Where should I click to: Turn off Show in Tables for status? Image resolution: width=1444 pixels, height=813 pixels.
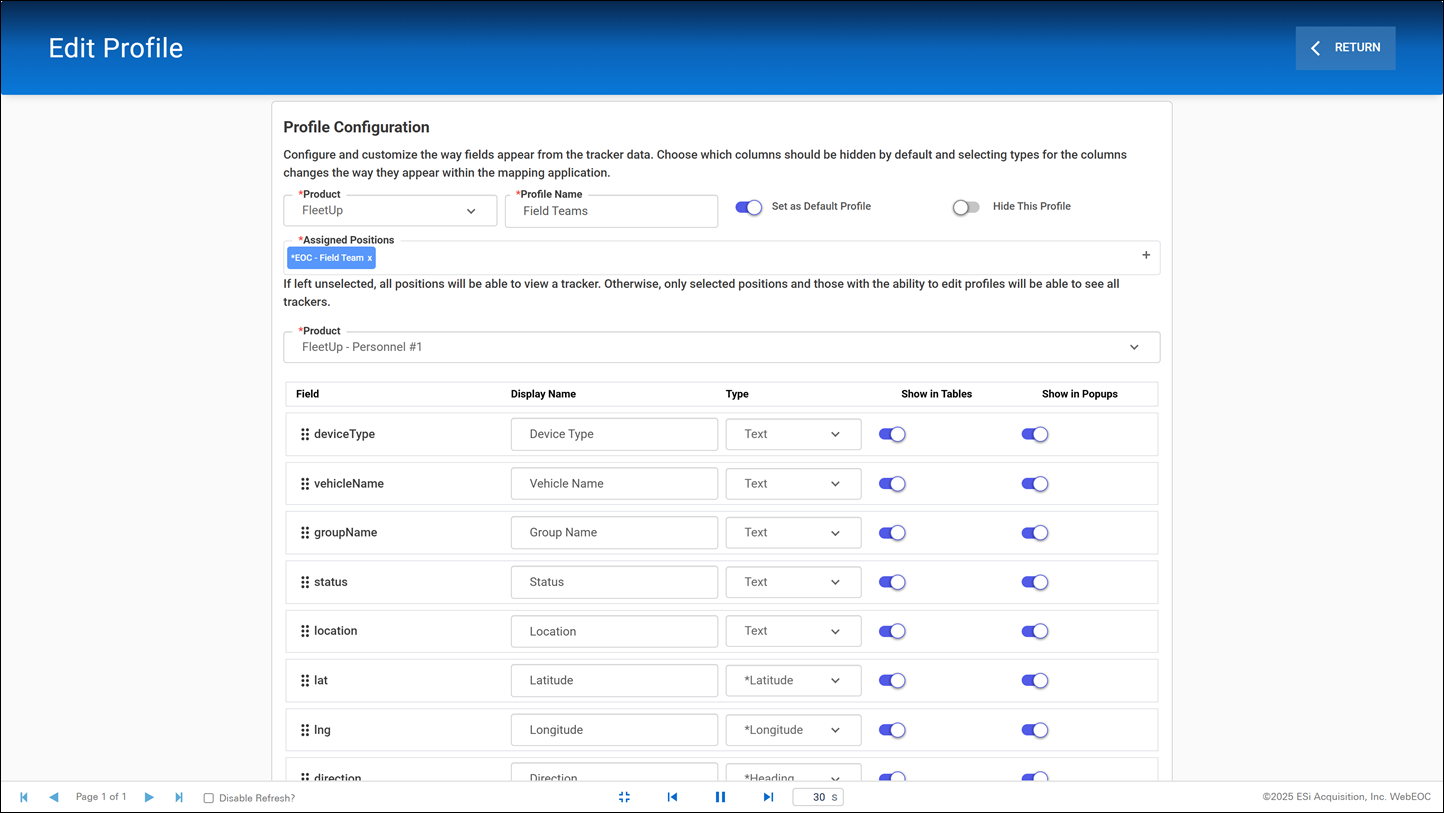[x=892, y=582]
